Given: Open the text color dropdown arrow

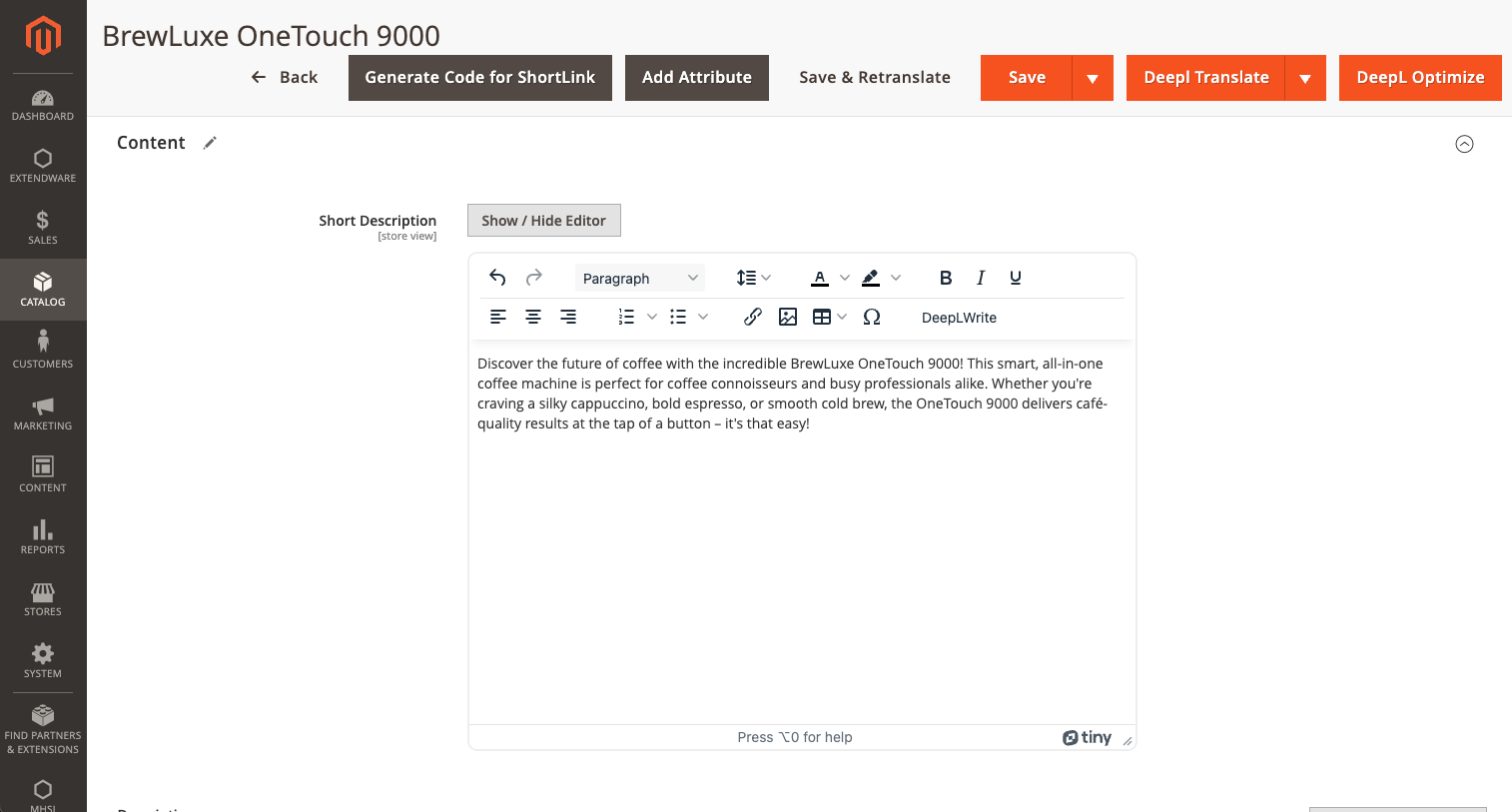Looking at the screenshot, I should pos(845,278).
